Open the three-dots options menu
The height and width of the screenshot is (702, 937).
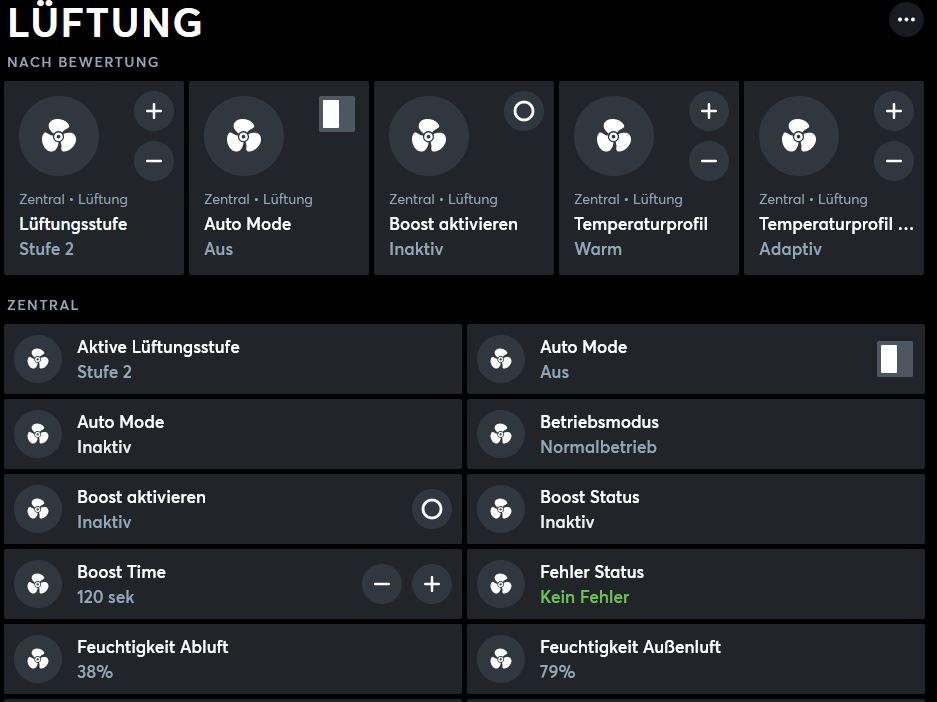tap(906, 20)
